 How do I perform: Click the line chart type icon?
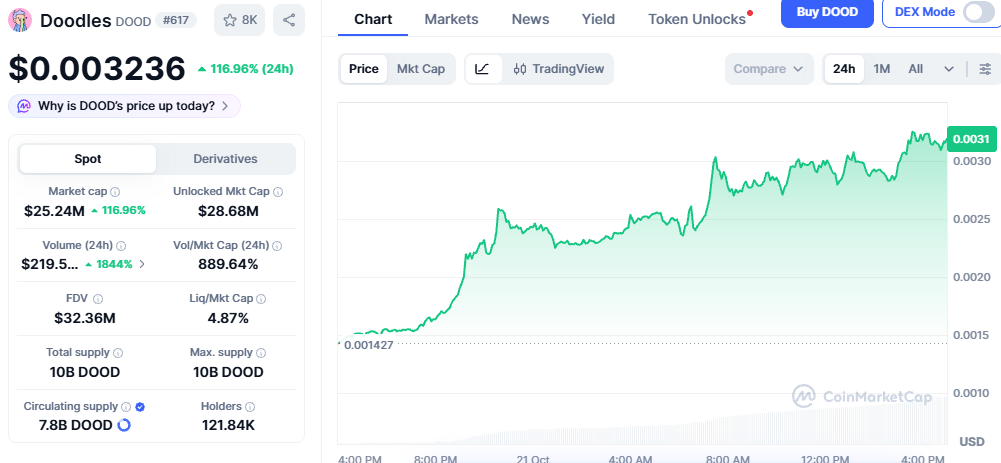(x=483, y=69)
